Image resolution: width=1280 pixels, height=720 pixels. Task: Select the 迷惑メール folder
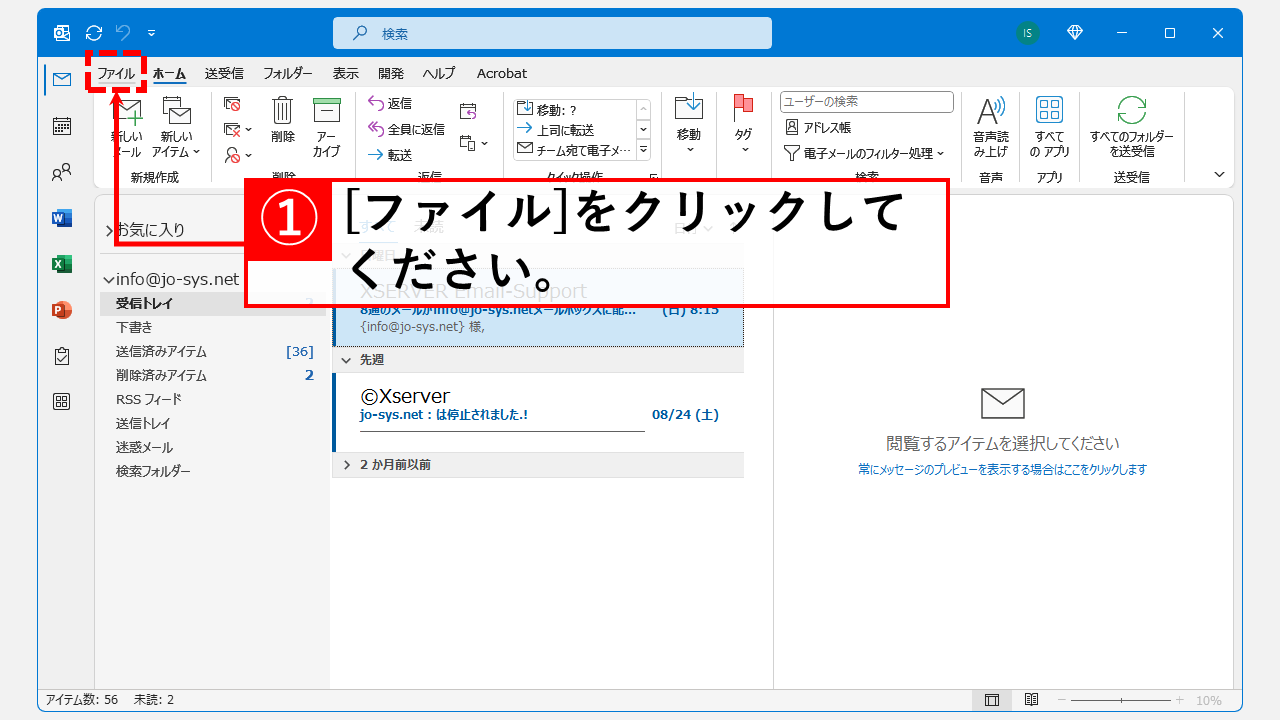tap(214, 447)
